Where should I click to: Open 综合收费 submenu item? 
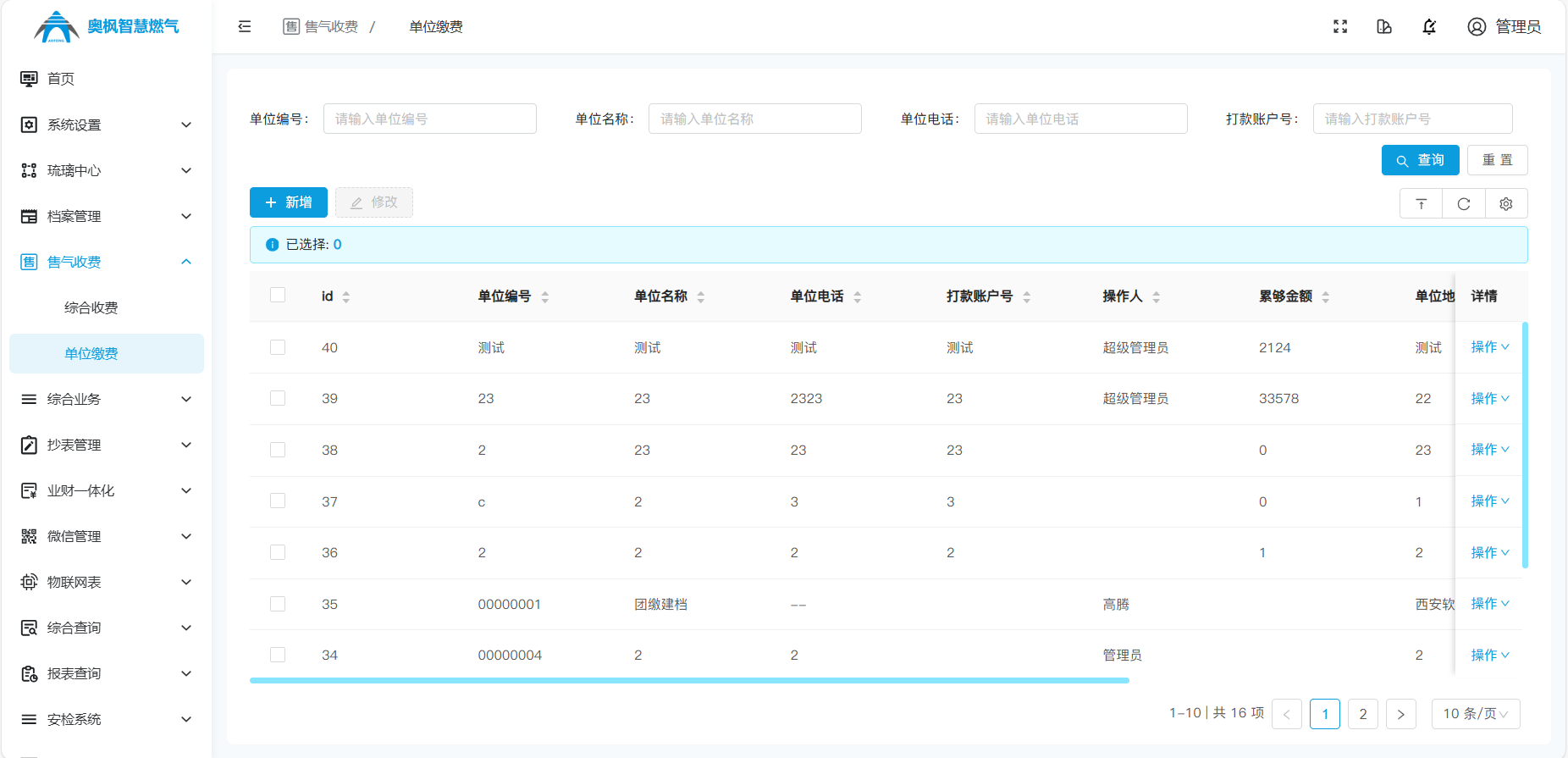pyautogui.click(x=107, y=307)
